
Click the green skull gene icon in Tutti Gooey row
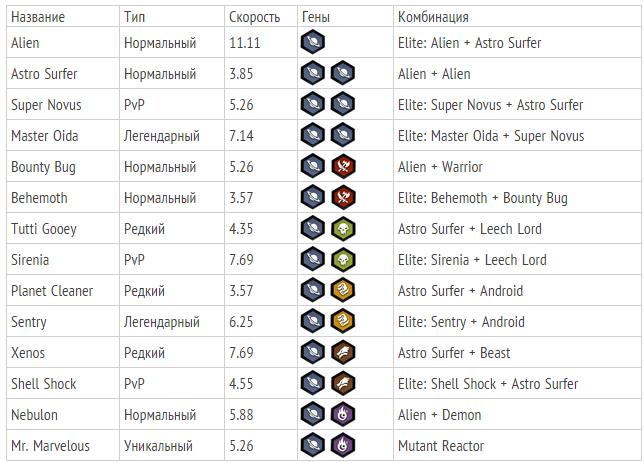click(343, 228)
